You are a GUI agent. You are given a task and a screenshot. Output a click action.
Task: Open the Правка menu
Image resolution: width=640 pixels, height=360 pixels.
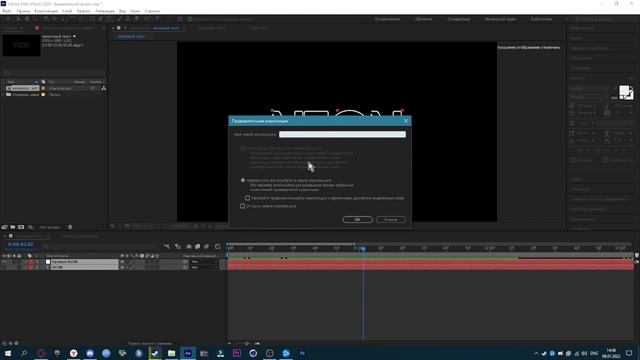click(x=23, y=11)
